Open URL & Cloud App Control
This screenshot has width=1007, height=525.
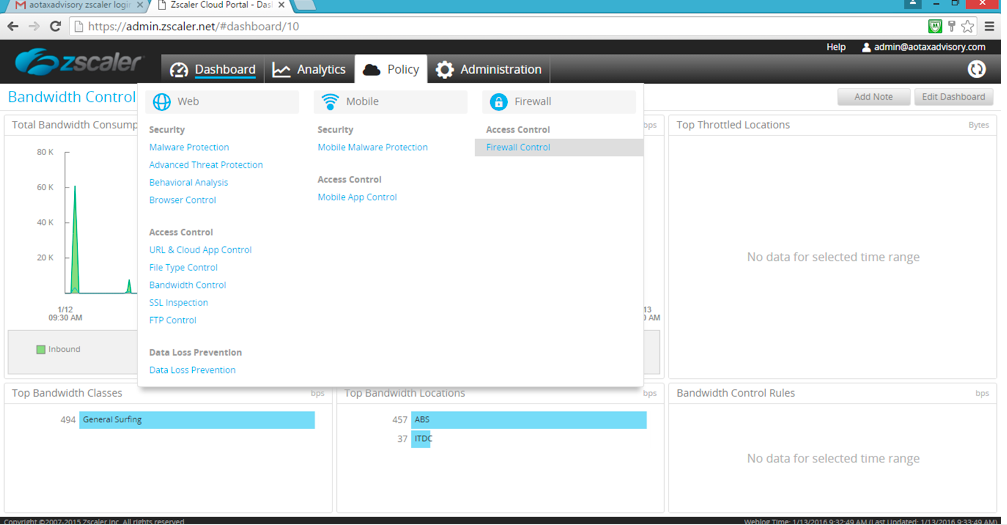[200, 250]
